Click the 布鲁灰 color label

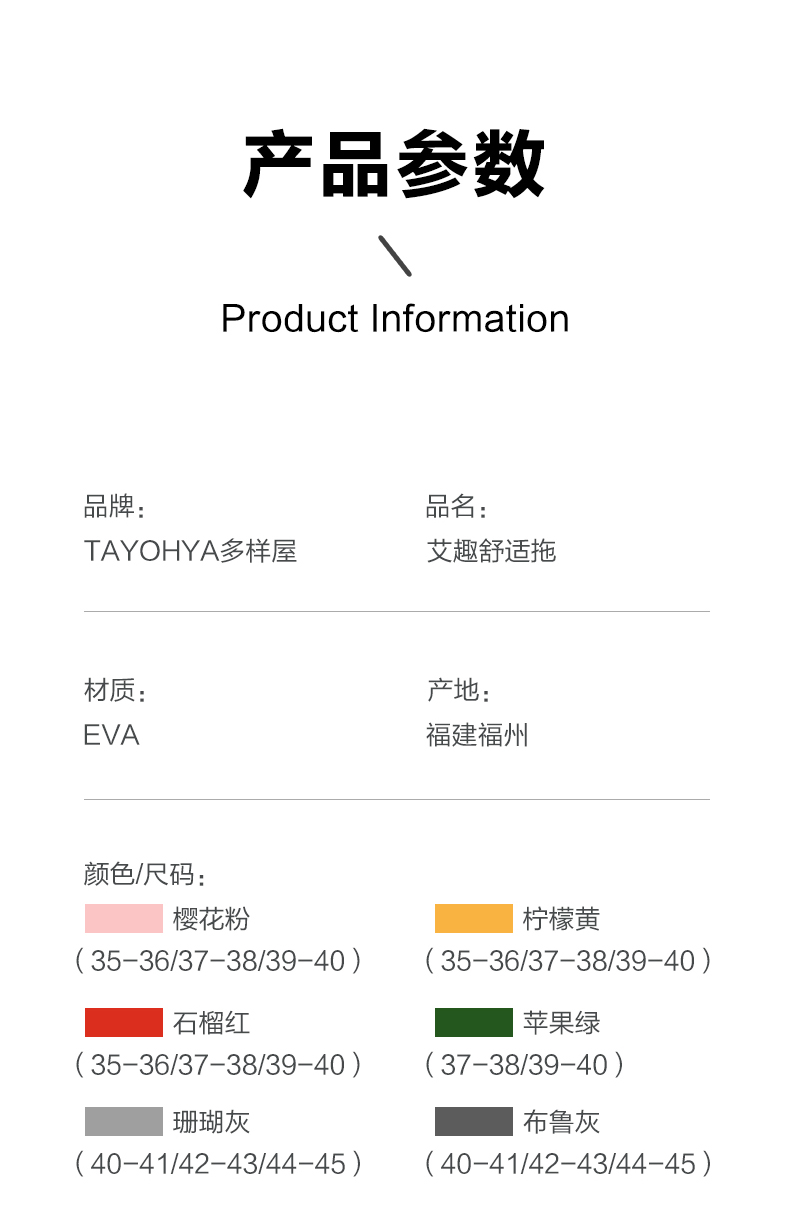(561, 1121)
